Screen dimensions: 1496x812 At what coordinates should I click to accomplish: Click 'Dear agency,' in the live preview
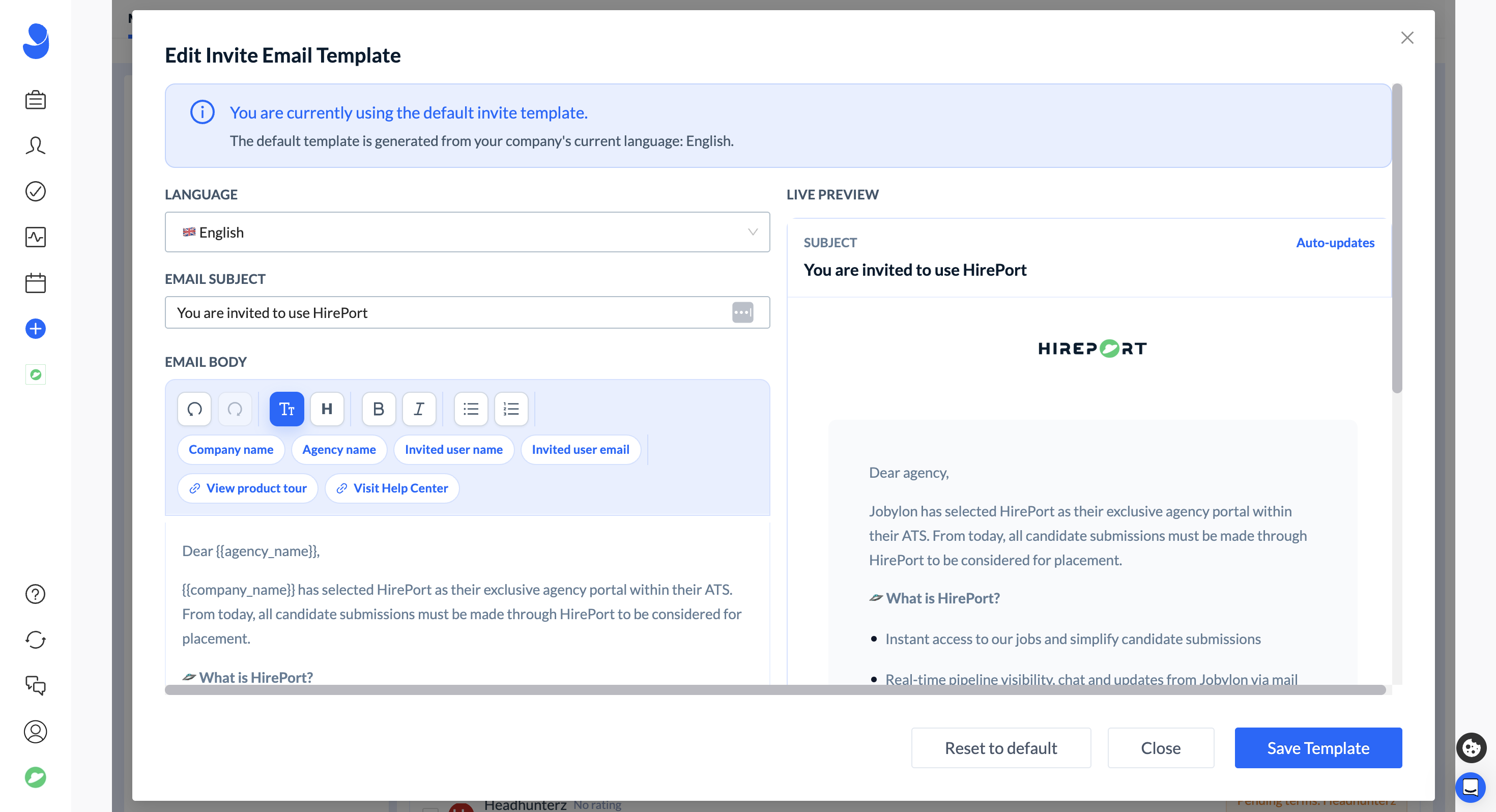point(909,473)
